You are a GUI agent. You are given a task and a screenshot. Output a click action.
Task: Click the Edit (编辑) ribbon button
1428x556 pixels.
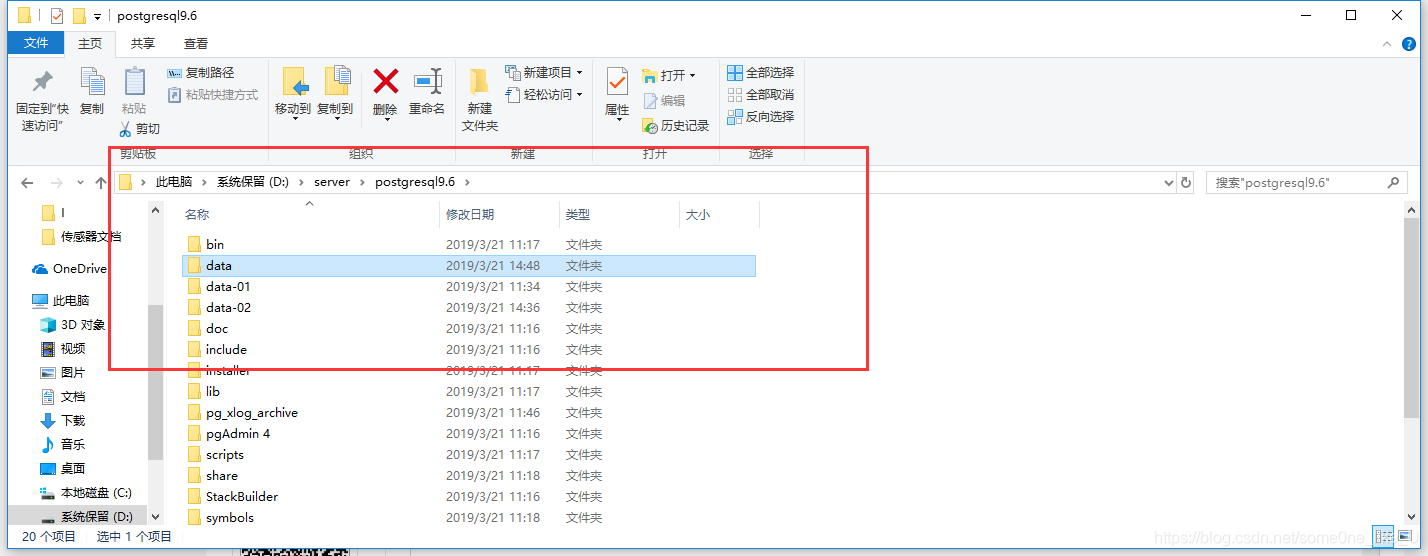[x=664, y=101]
